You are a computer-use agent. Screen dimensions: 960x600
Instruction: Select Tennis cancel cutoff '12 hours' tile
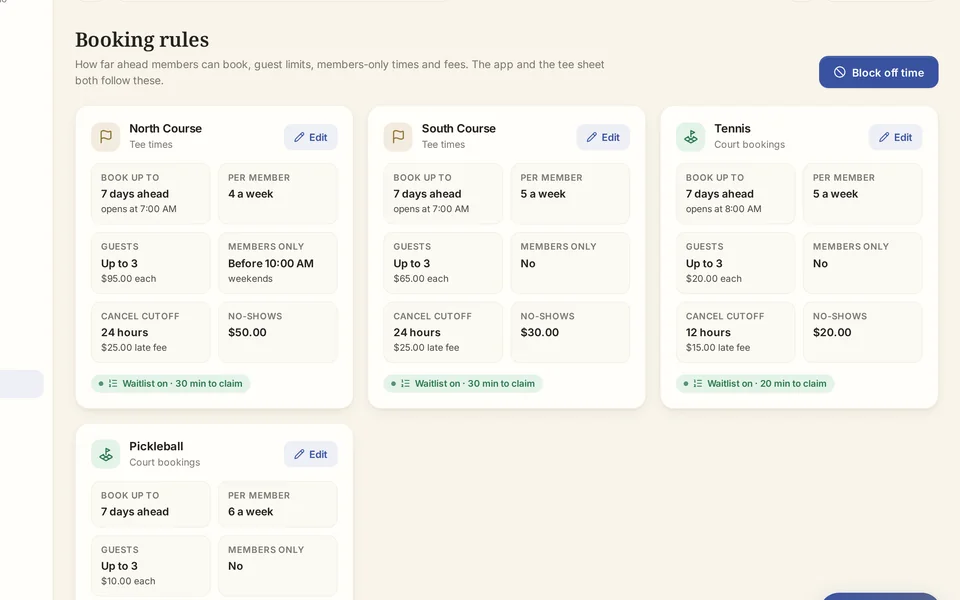pos(735,332)
